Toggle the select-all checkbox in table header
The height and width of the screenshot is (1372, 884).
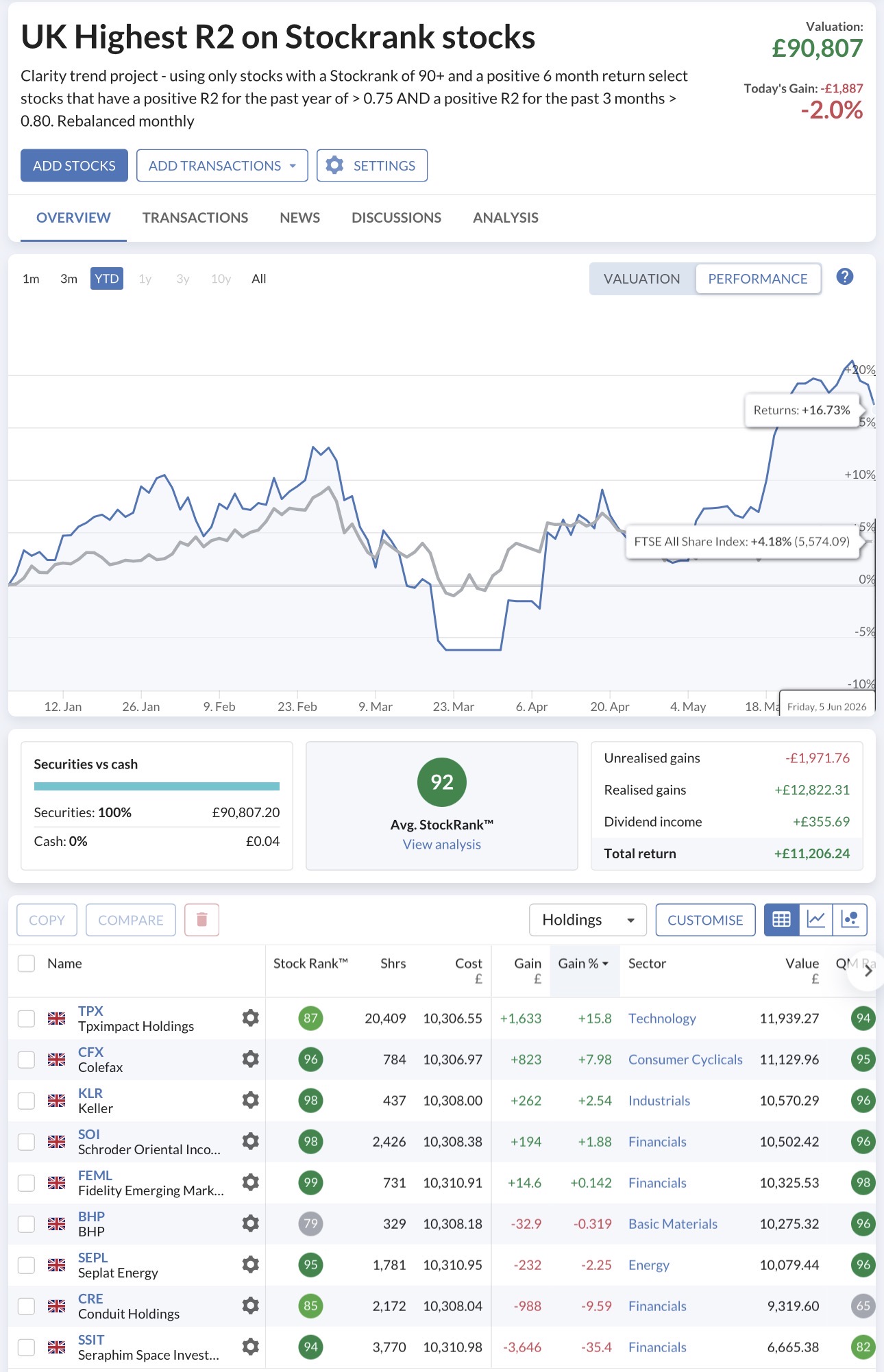[26, 963]
